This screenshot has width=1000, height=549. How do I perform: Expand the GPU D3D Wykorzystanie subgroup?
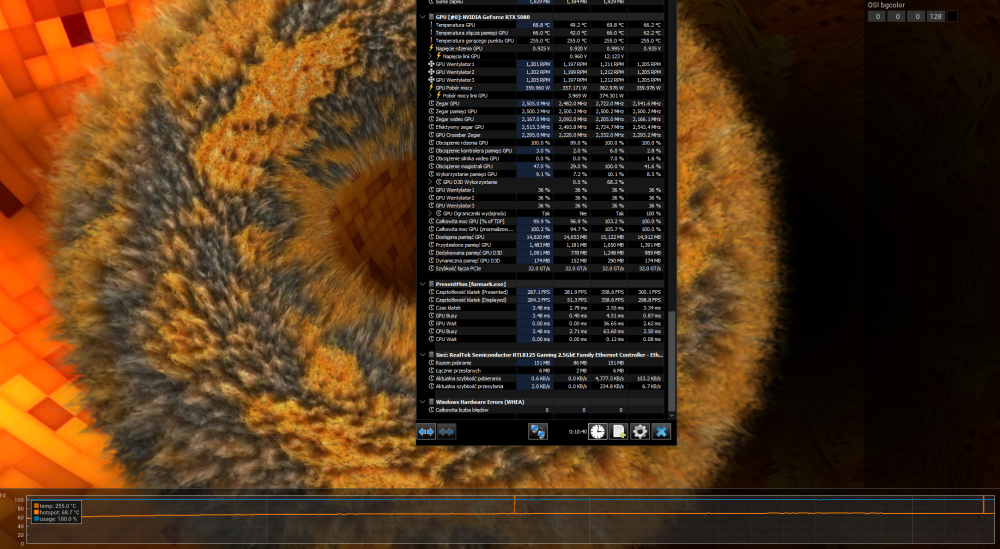[x=431, y=182]
